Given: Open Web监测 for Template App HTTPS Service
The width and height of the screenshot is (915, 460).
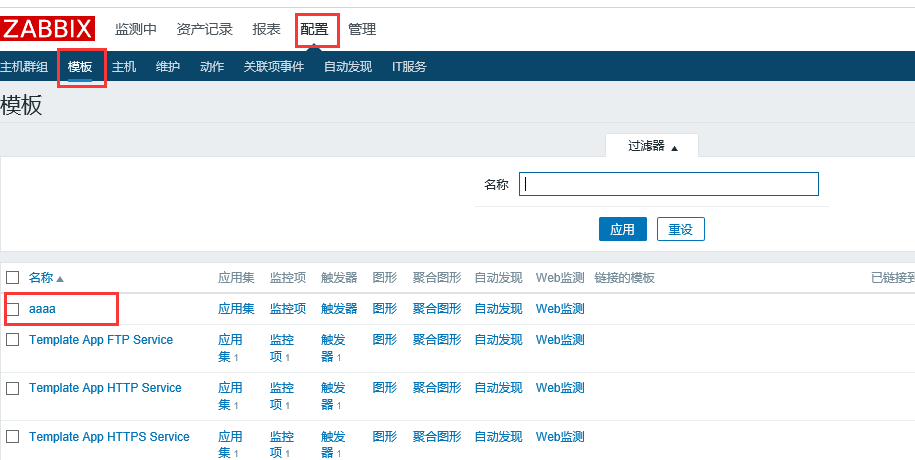Looking at the screenshot, I should click(560, 437).
